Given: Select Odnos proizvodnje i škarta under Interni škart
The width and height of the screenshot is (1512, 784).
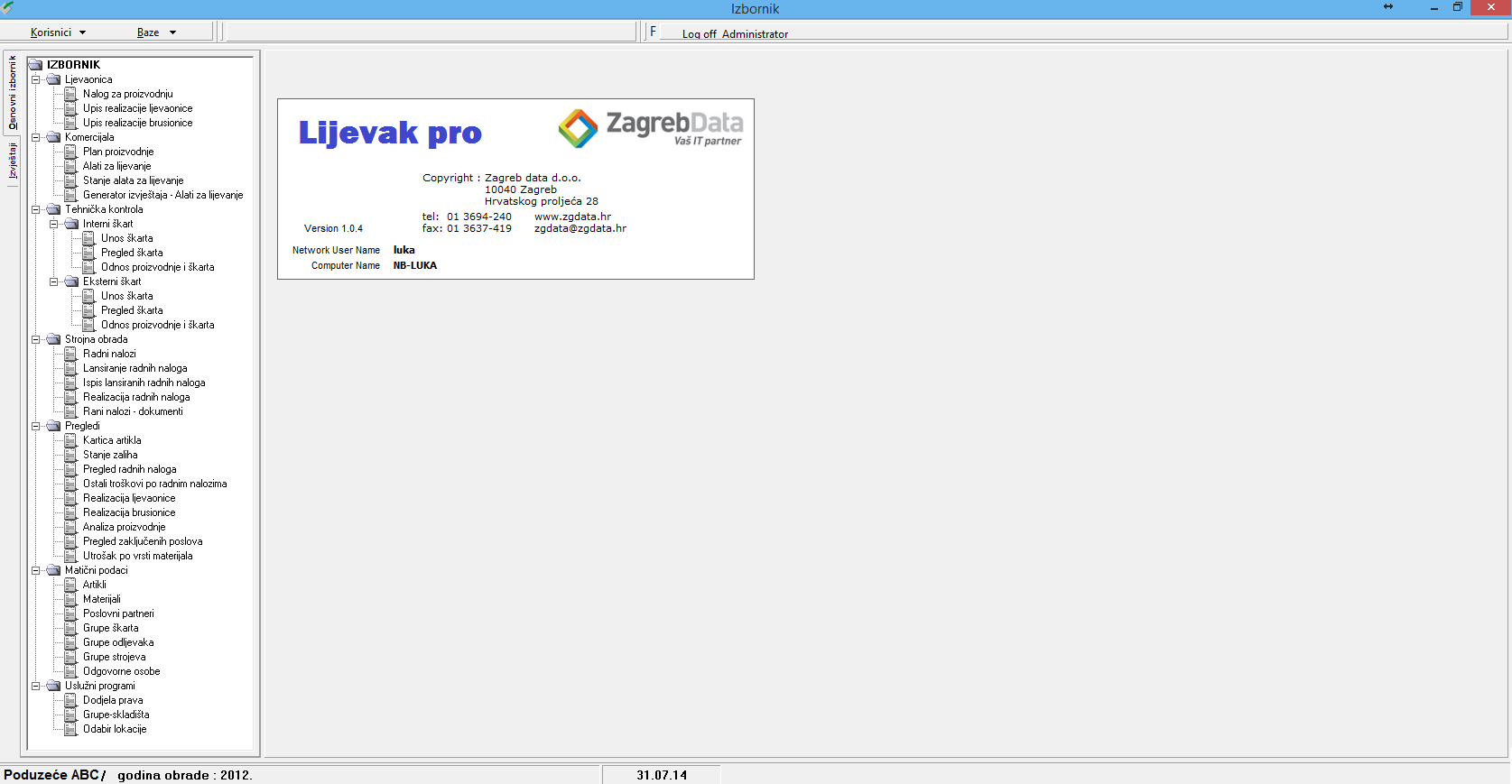Looking at the screenshot, I should 157,267.
